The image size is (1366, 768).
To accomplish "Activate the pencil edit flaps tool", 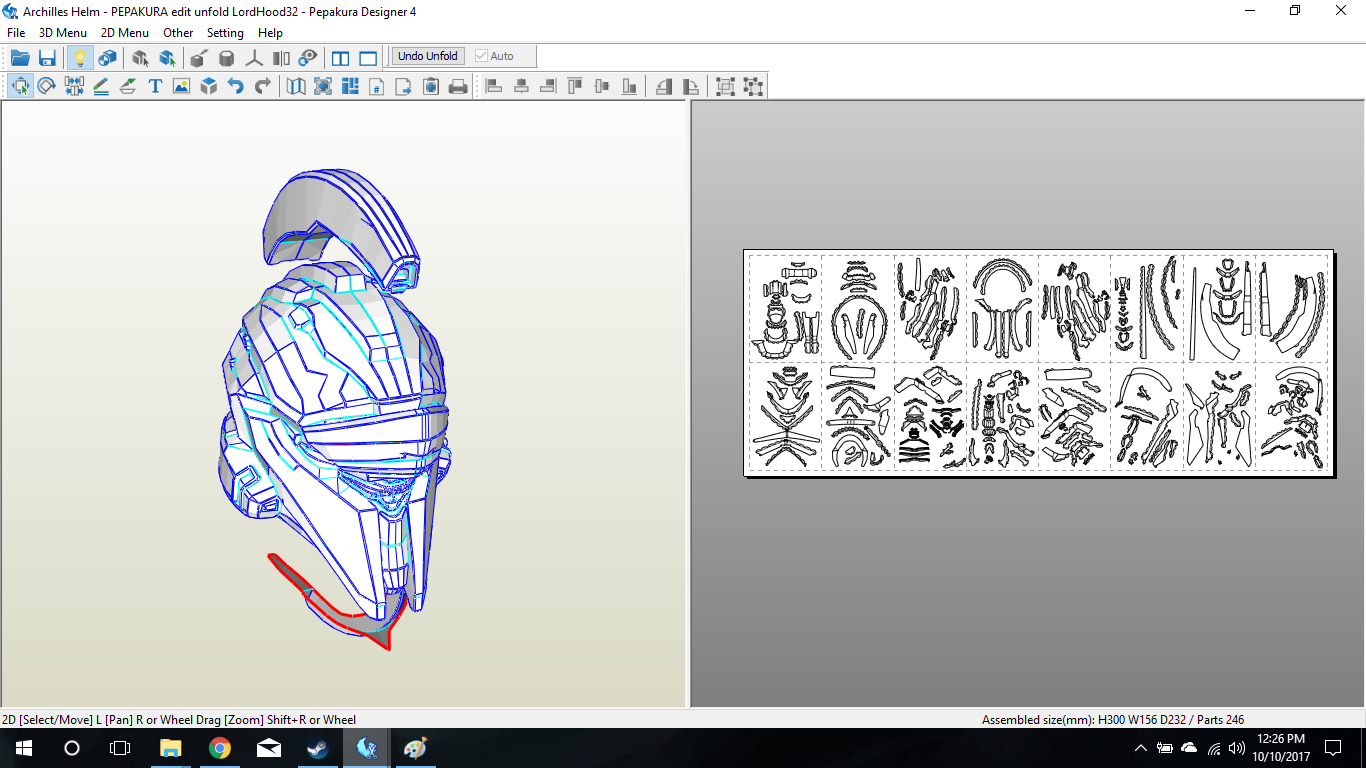I will click(101, 86).
